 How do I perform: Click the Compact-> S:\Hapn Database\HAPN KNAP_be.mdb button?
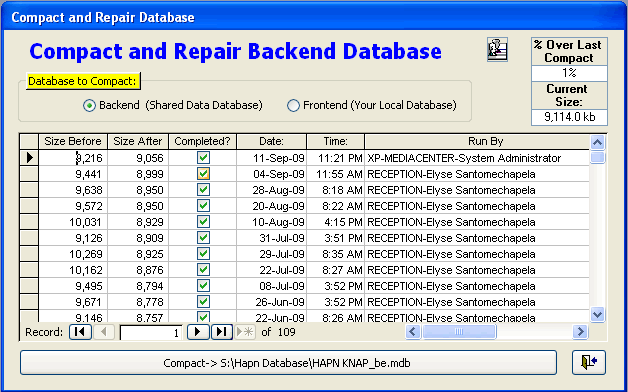[x=288, y=363]
